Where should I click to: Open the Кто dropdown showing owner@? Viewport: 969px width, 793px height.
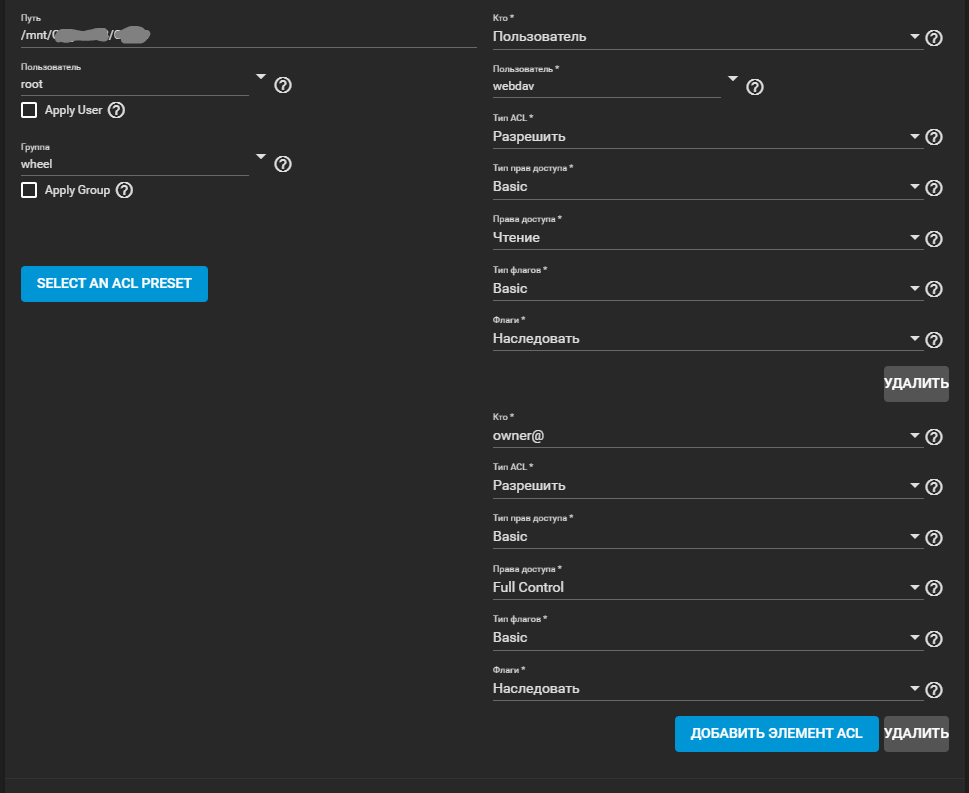tap(708, 436)
